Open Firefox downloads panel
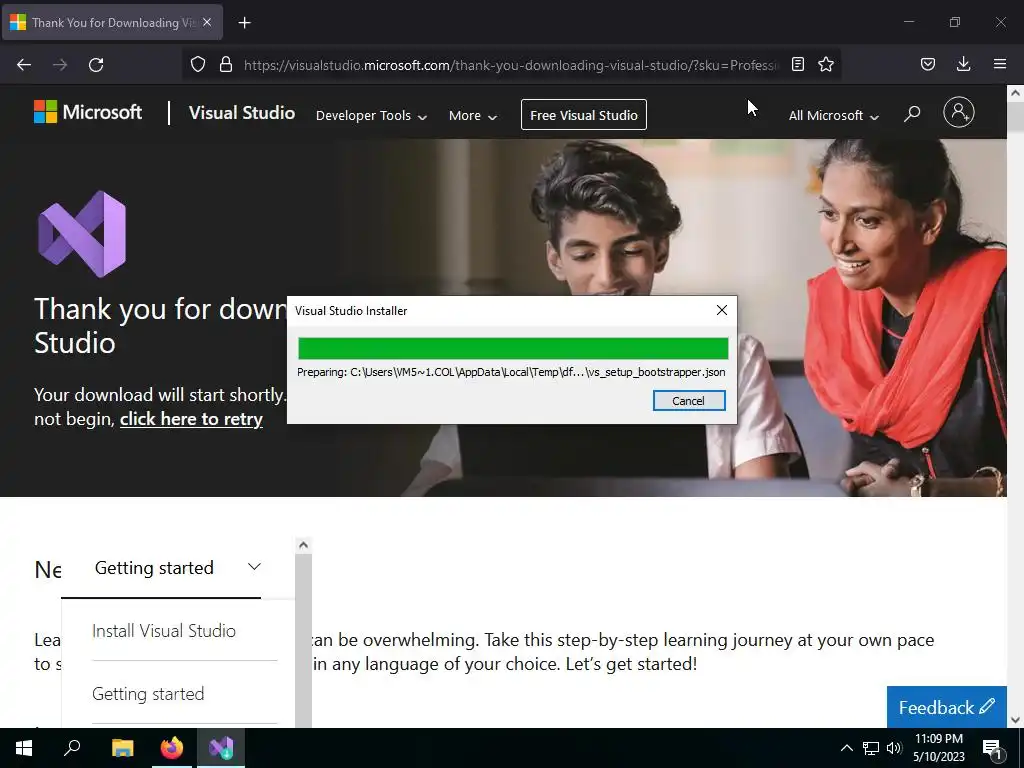Viewport: 1024px width, 768px height. pyautogui.click(x=963, y=64)
